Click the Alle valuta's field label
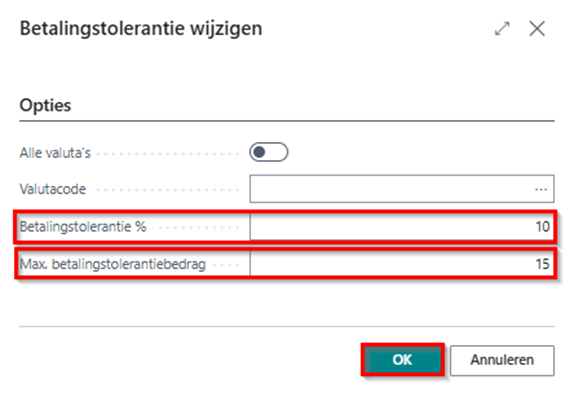Image resolution: width=574 pixels, height=397 pixels. [x=55, y=153]
